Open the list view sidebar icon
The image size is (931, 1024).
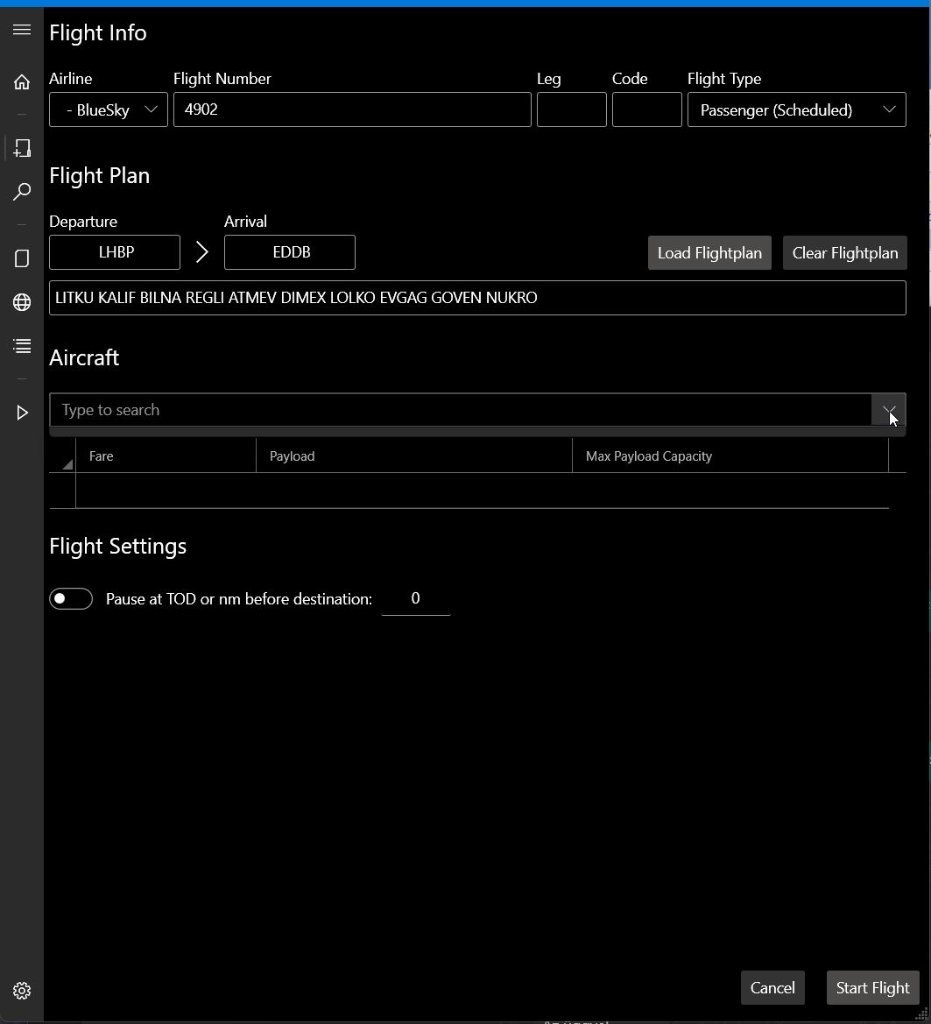point(21,346)
